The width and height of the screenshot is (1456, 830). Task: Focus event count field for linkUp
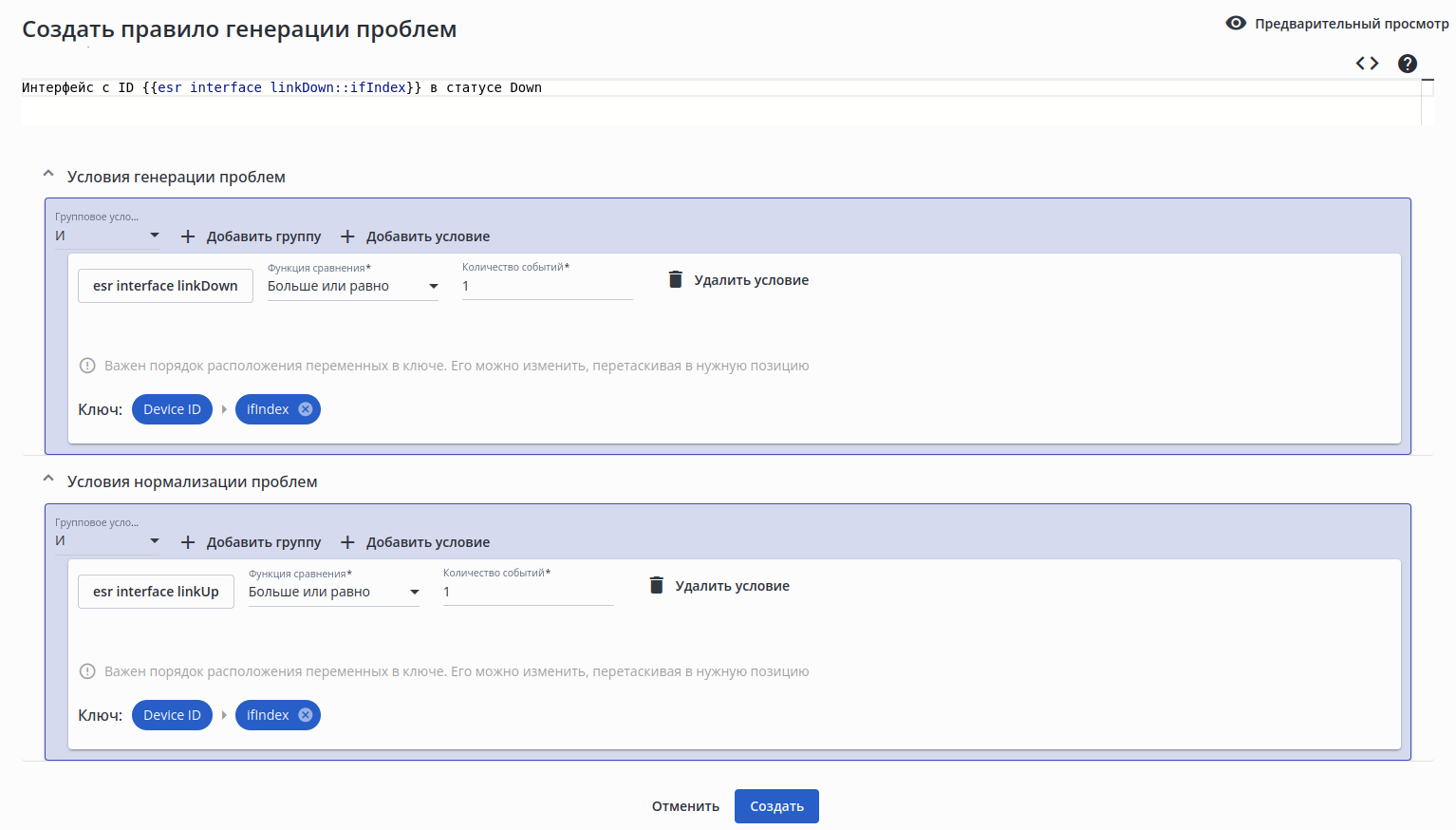click(x=528, y=592)
